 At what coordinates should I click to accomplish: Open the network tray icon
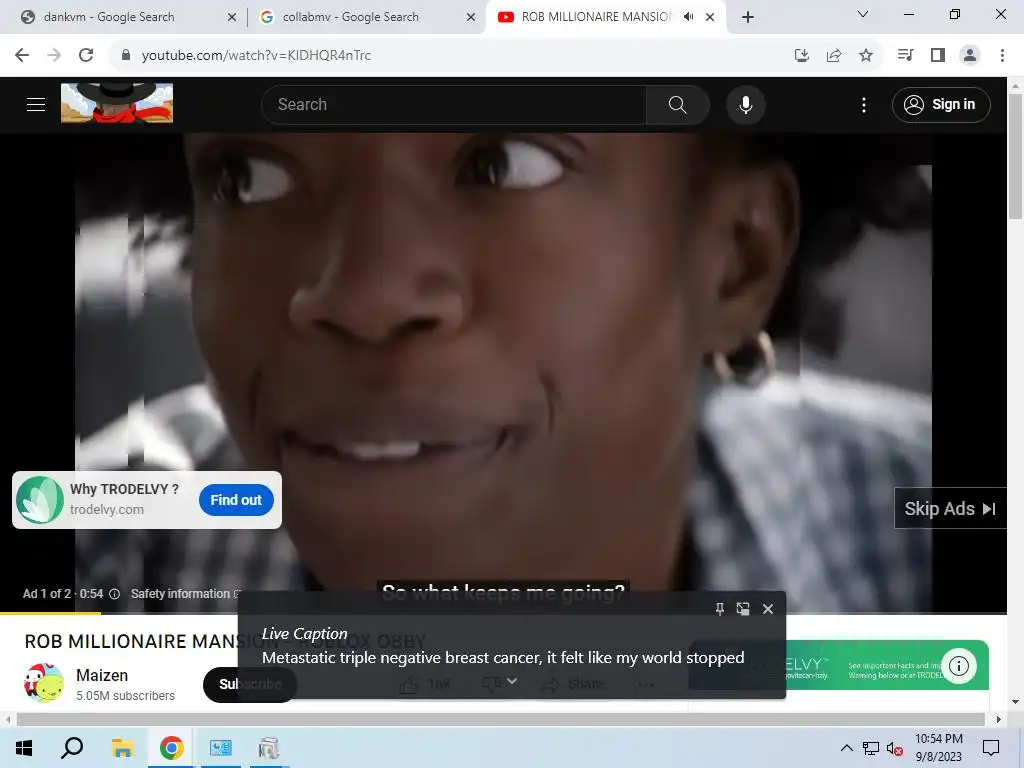point(871,748)
